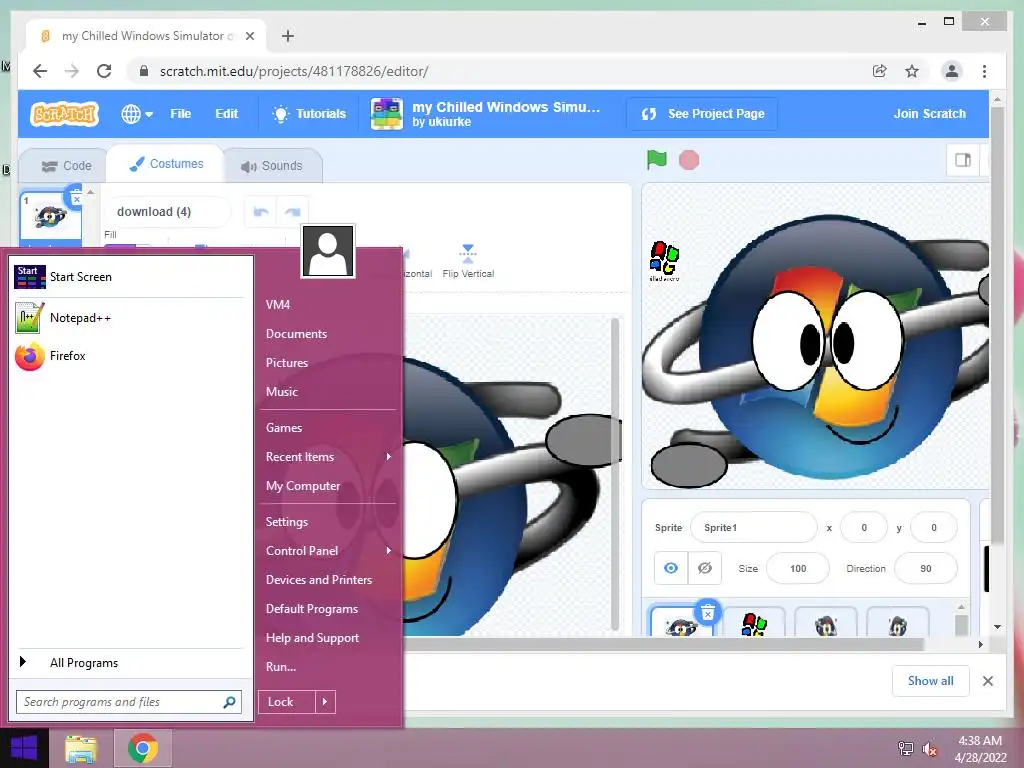Click the muted volume tray icon

930,749
